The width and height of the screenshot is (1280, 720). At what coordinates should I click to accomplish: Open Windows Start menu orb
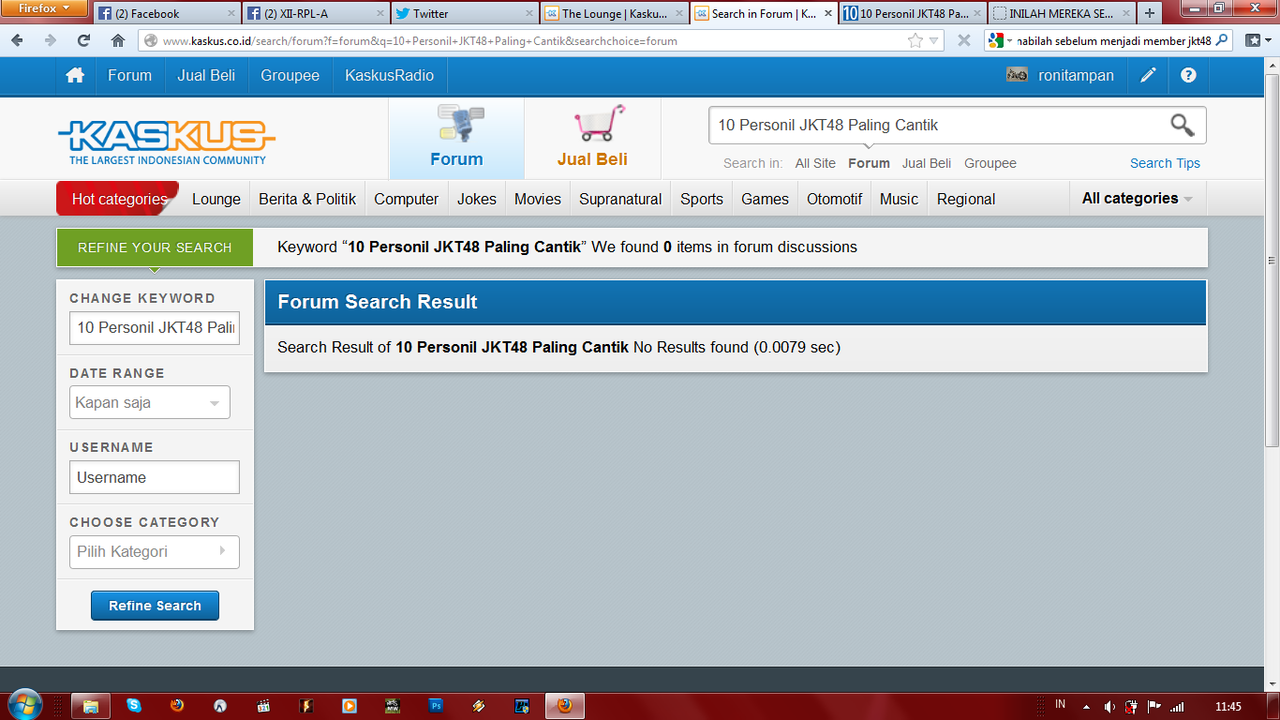point(23,704)
